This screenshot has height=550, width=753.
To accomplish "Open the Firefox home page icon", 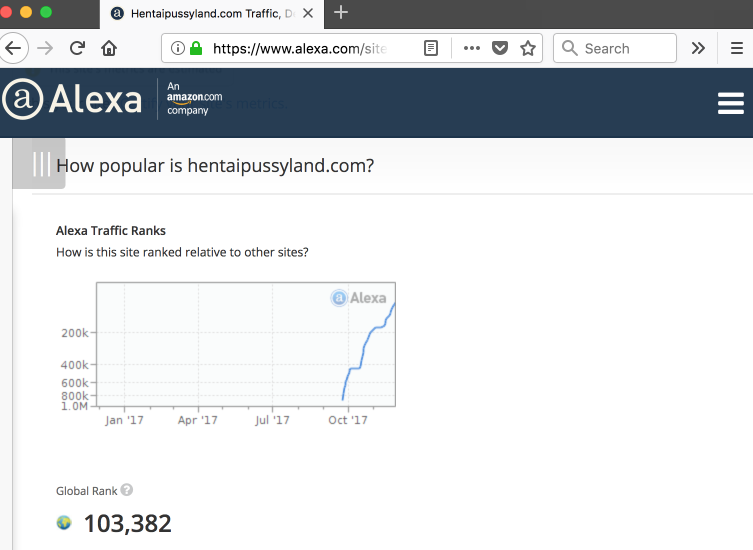I will (109, 48).
